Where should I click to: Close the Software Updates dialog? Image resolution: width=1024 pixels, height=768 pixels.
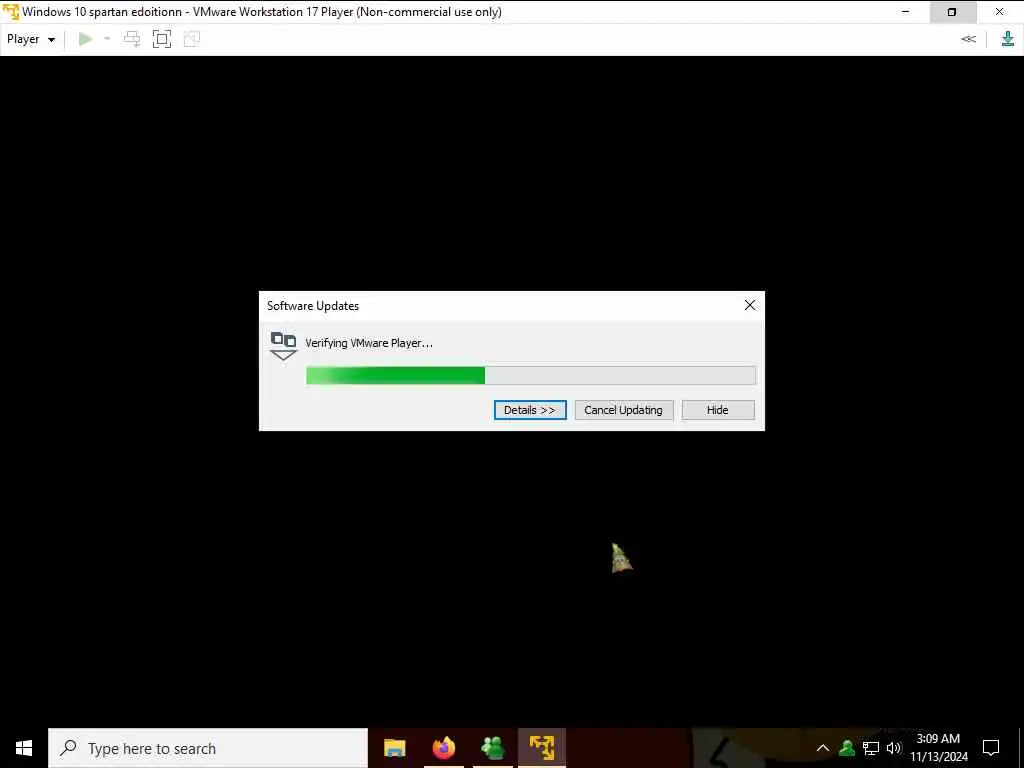(750, 305)
